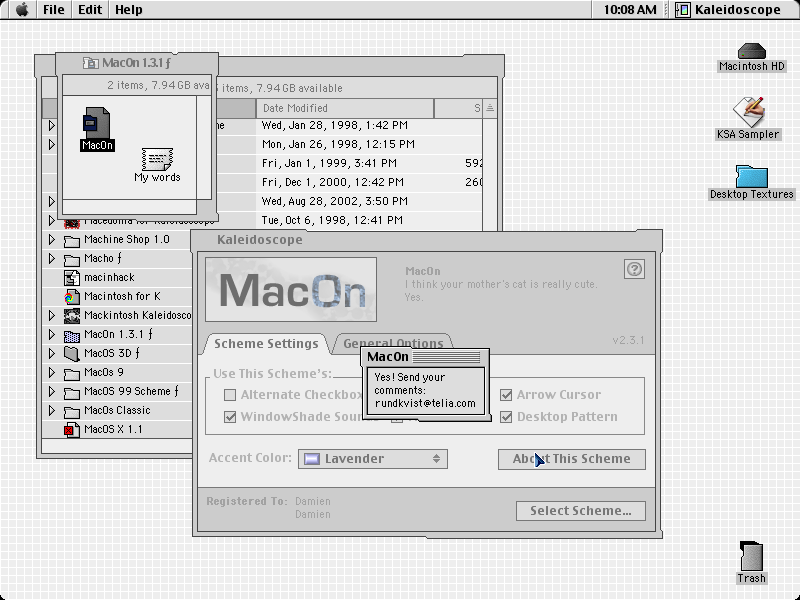Open the File menu

54,10
